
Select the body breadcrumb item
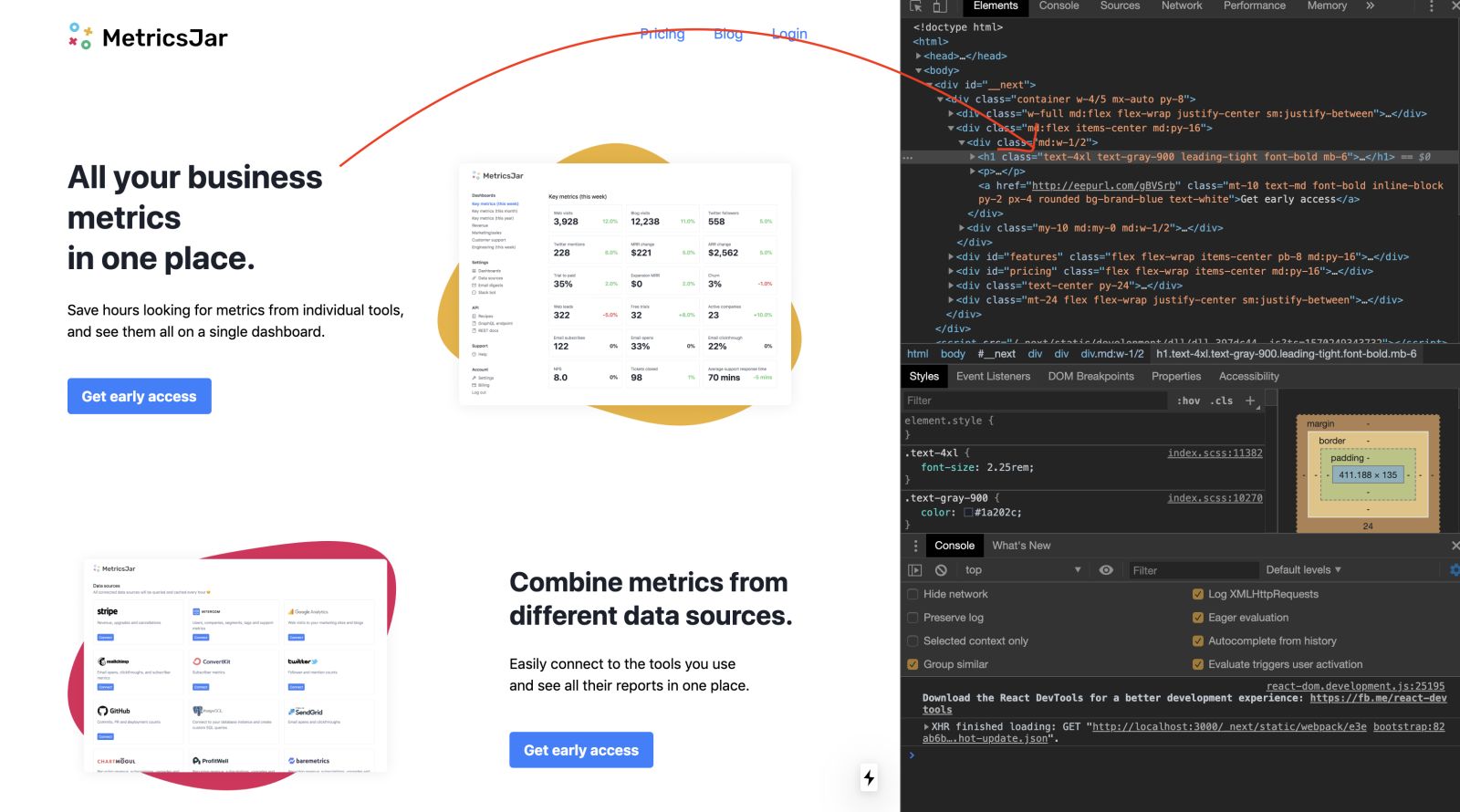[x=953, y=354]
